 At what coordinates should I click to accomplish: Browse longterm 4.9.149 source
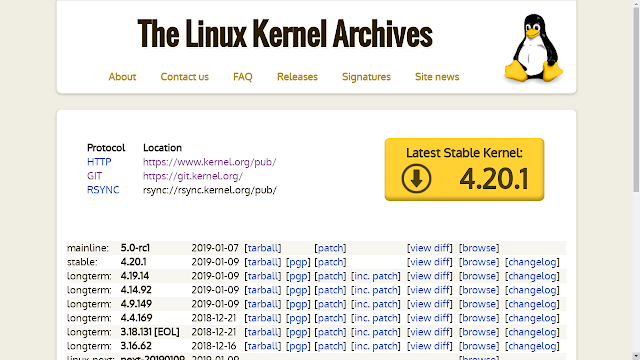click(479, 304)
